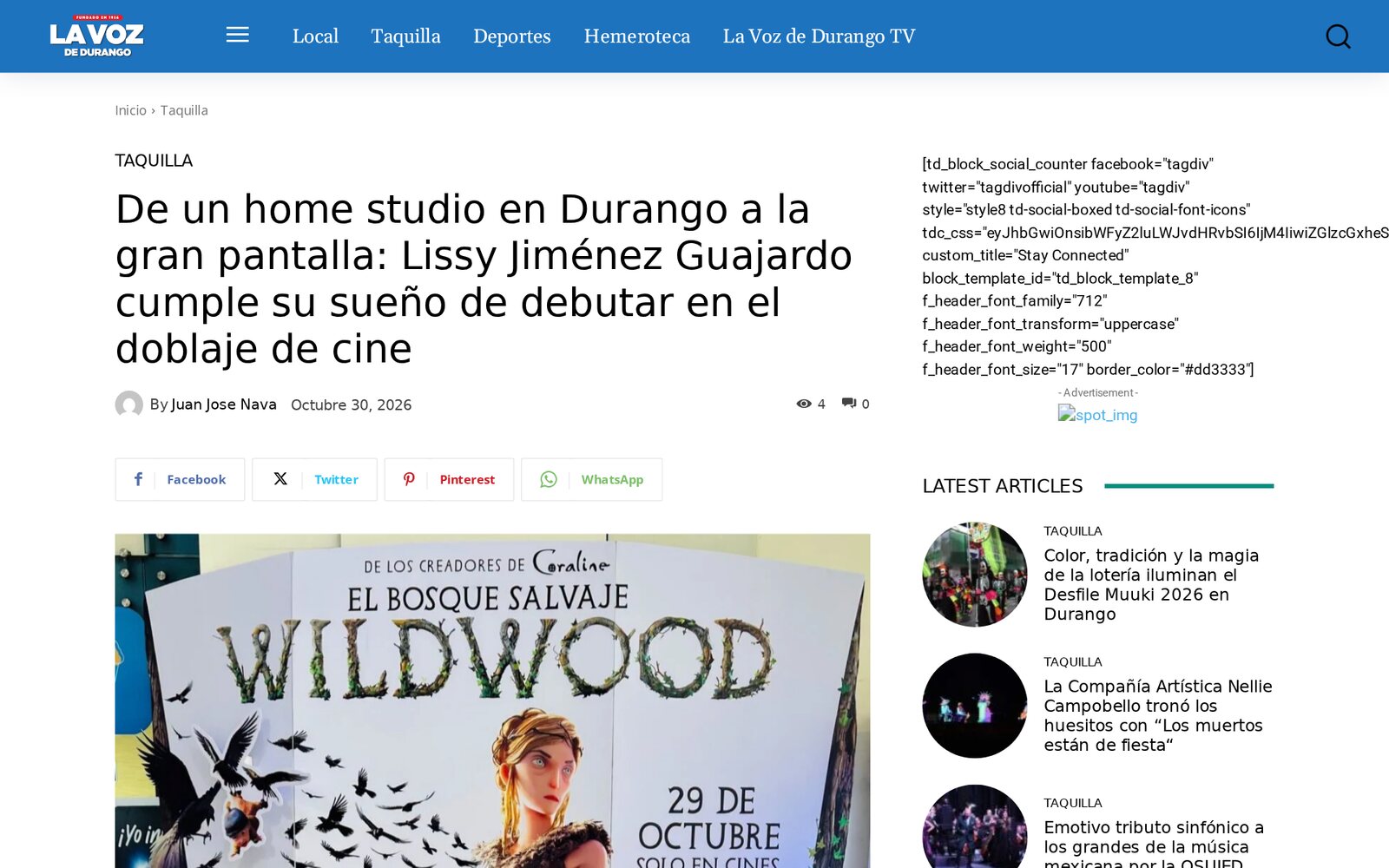
Task: Click the Taquilla breadcrumb link
Action: point(184,110)
